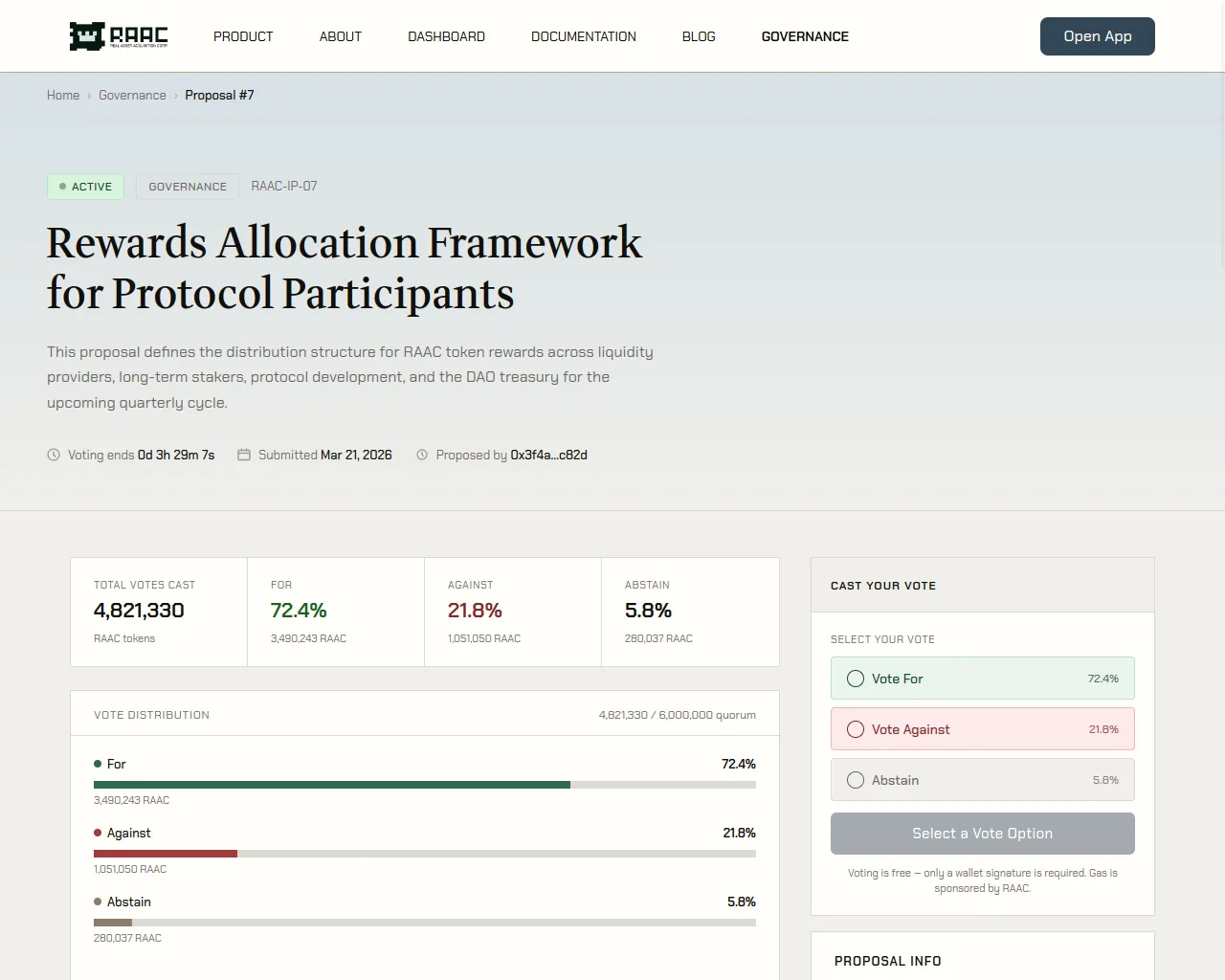Select the Vote Against radio option
1225x980 pixels.
click(x=856, y=729)
